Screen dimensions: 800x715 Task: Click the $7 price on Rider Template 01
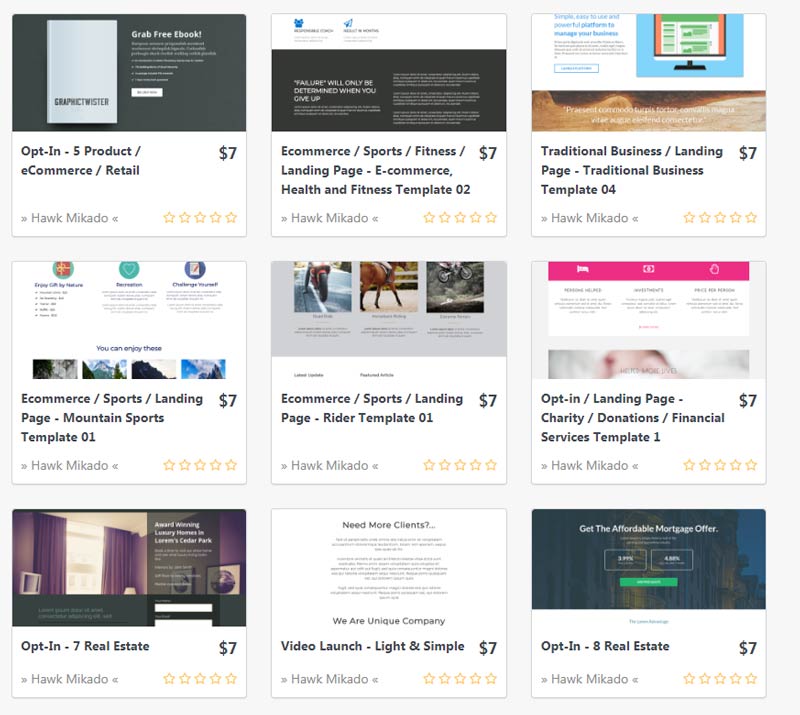(x=488, y=400)
